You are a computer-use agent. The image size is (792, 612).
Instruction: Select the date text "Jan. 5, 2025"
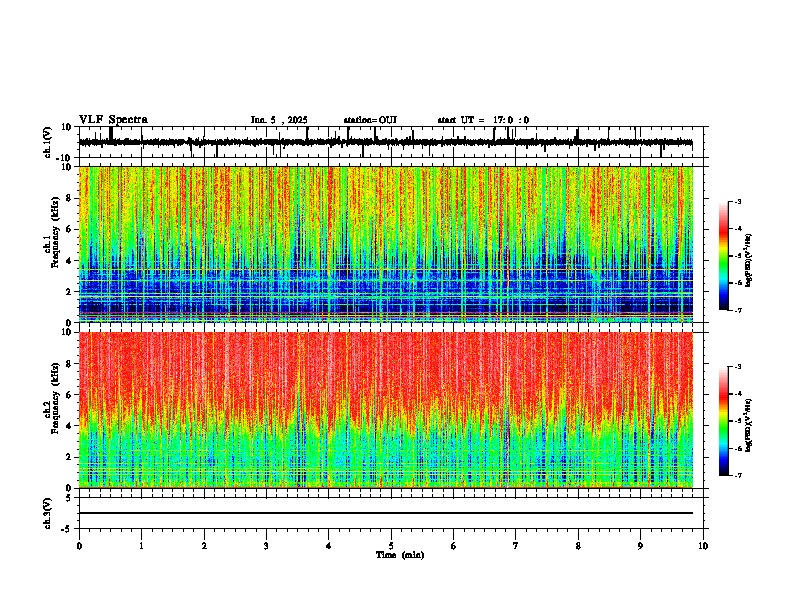[x=279, y=120]
